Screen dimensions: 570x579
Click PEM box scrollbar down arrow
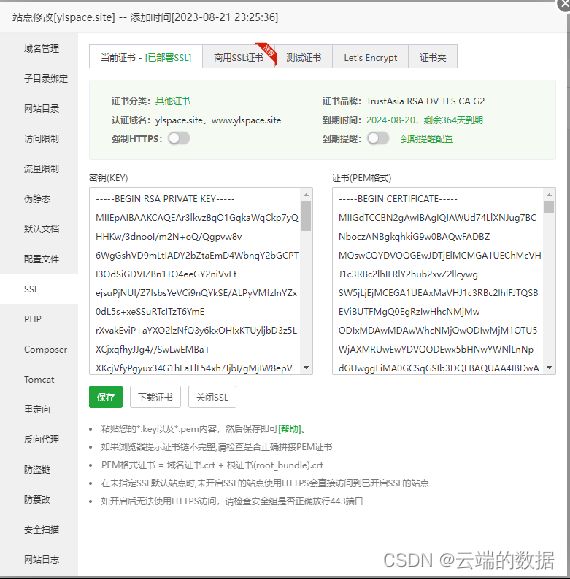pyautogui.click(x=549, y=368)
